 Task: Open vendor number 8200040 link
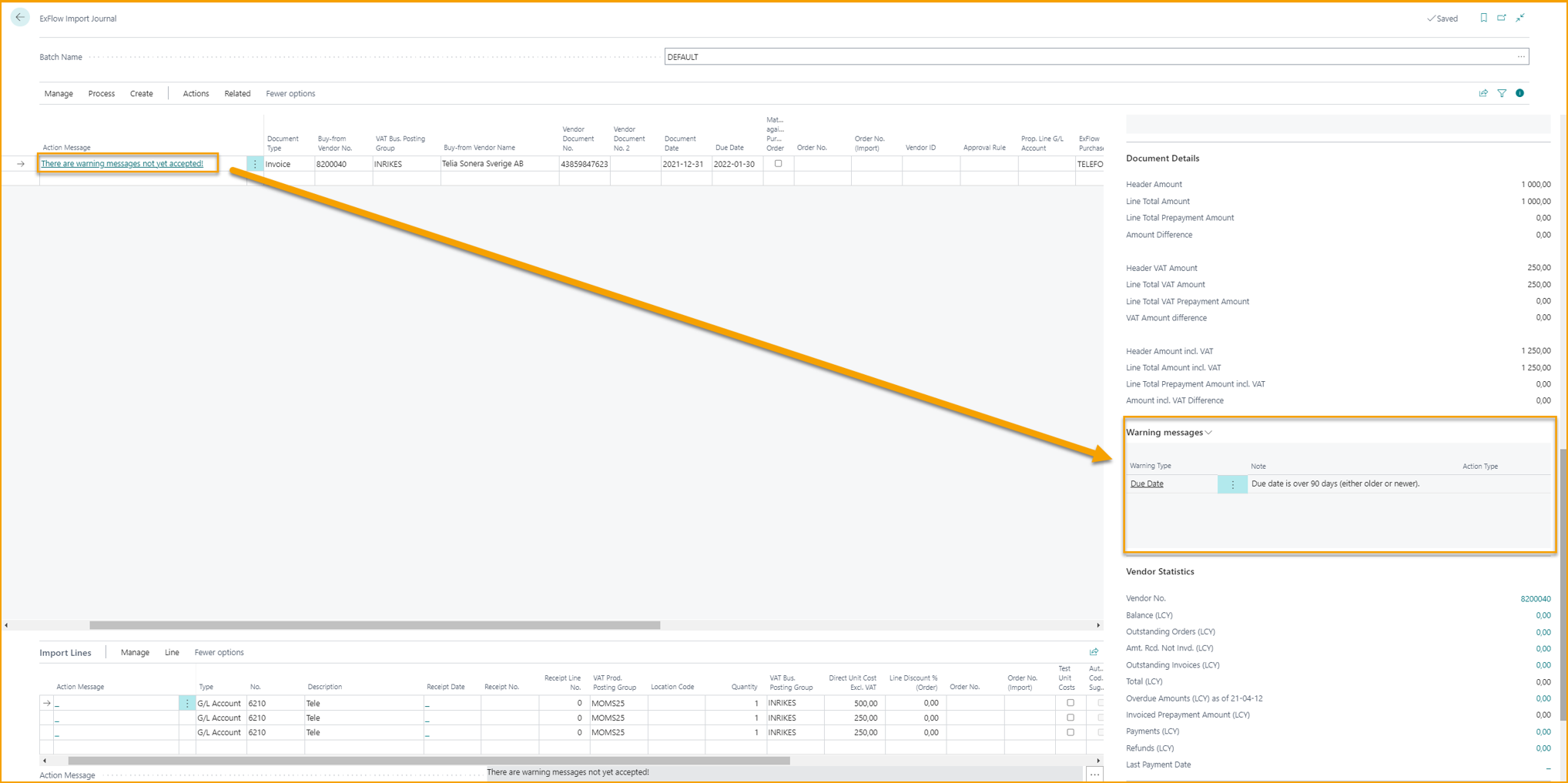1535,599
